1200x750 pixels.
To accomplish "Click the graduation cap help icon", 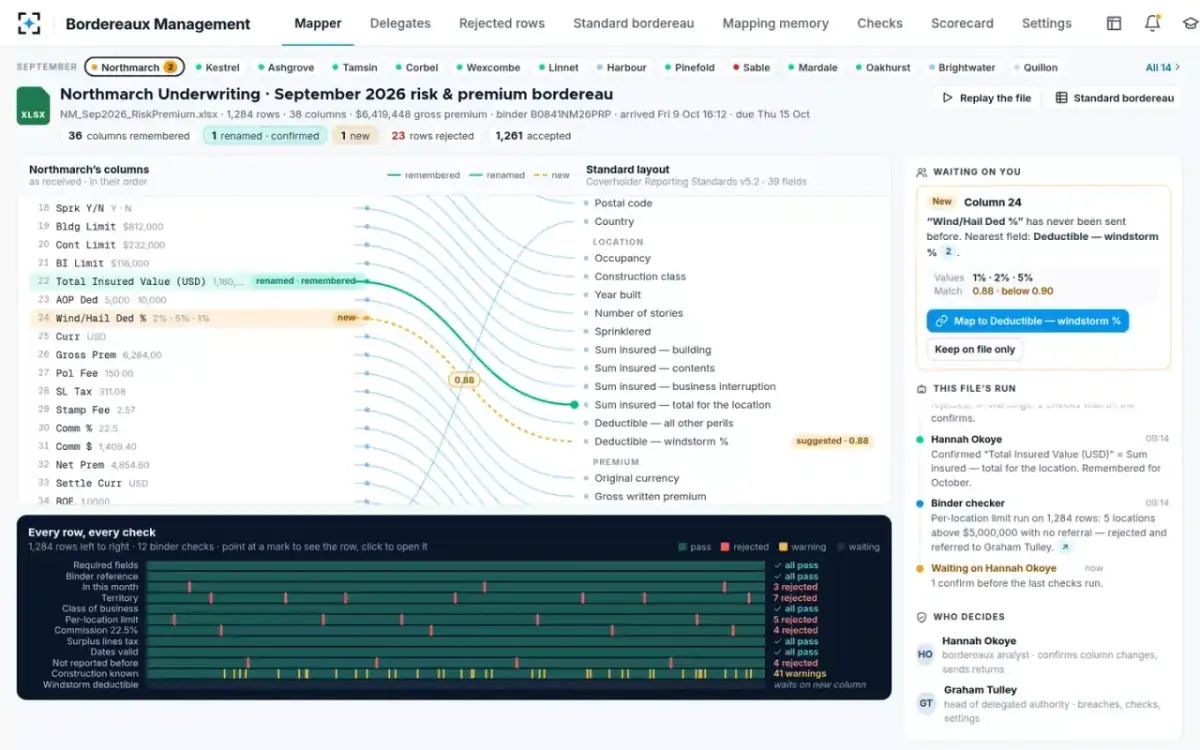I will 1189,23.
